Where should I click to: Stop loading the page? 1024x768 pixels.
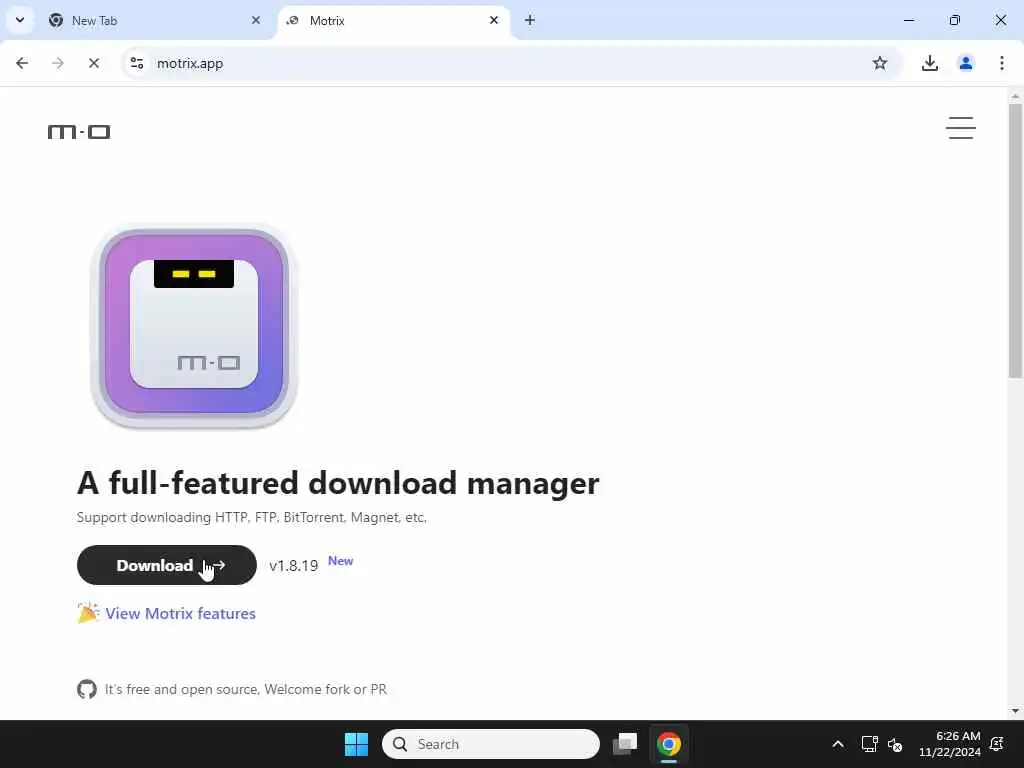click(93, 63)
